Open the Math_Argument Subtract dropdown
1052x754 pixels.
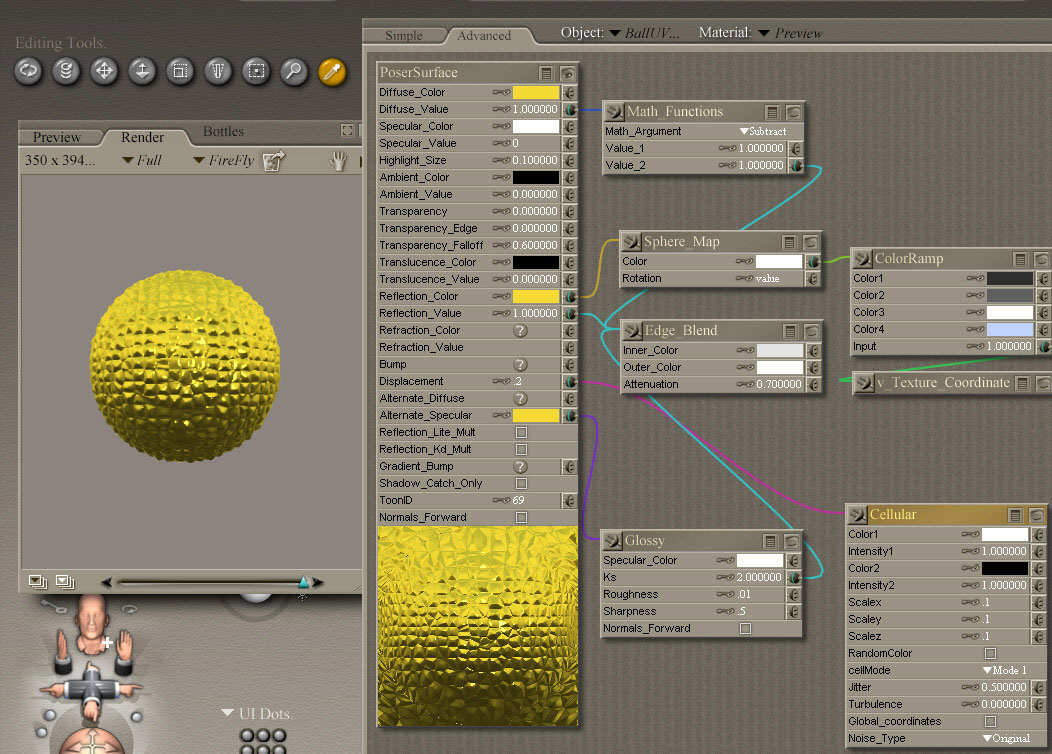click(763, 131)
